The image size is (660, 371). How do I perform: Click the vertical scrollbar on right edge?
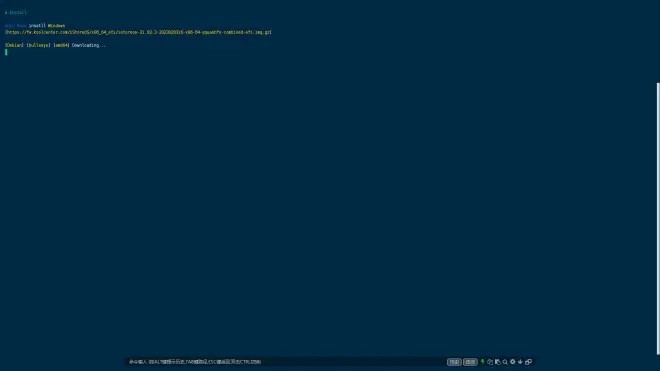click(x=658, y=219)
